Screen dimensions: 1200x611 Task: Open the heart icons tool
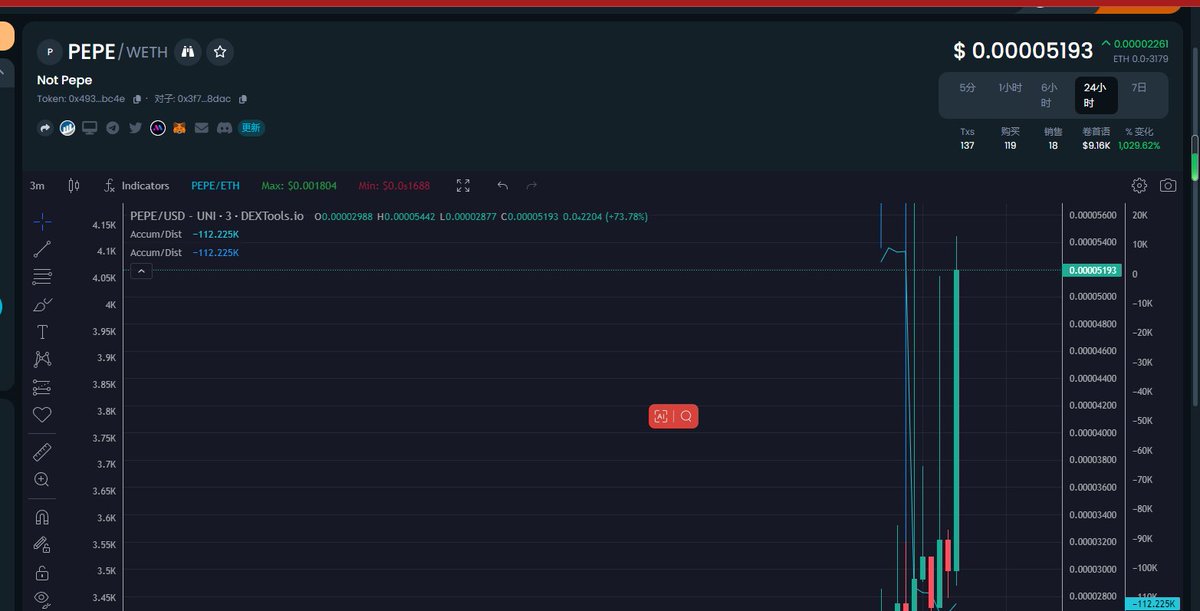coord(42,414)
